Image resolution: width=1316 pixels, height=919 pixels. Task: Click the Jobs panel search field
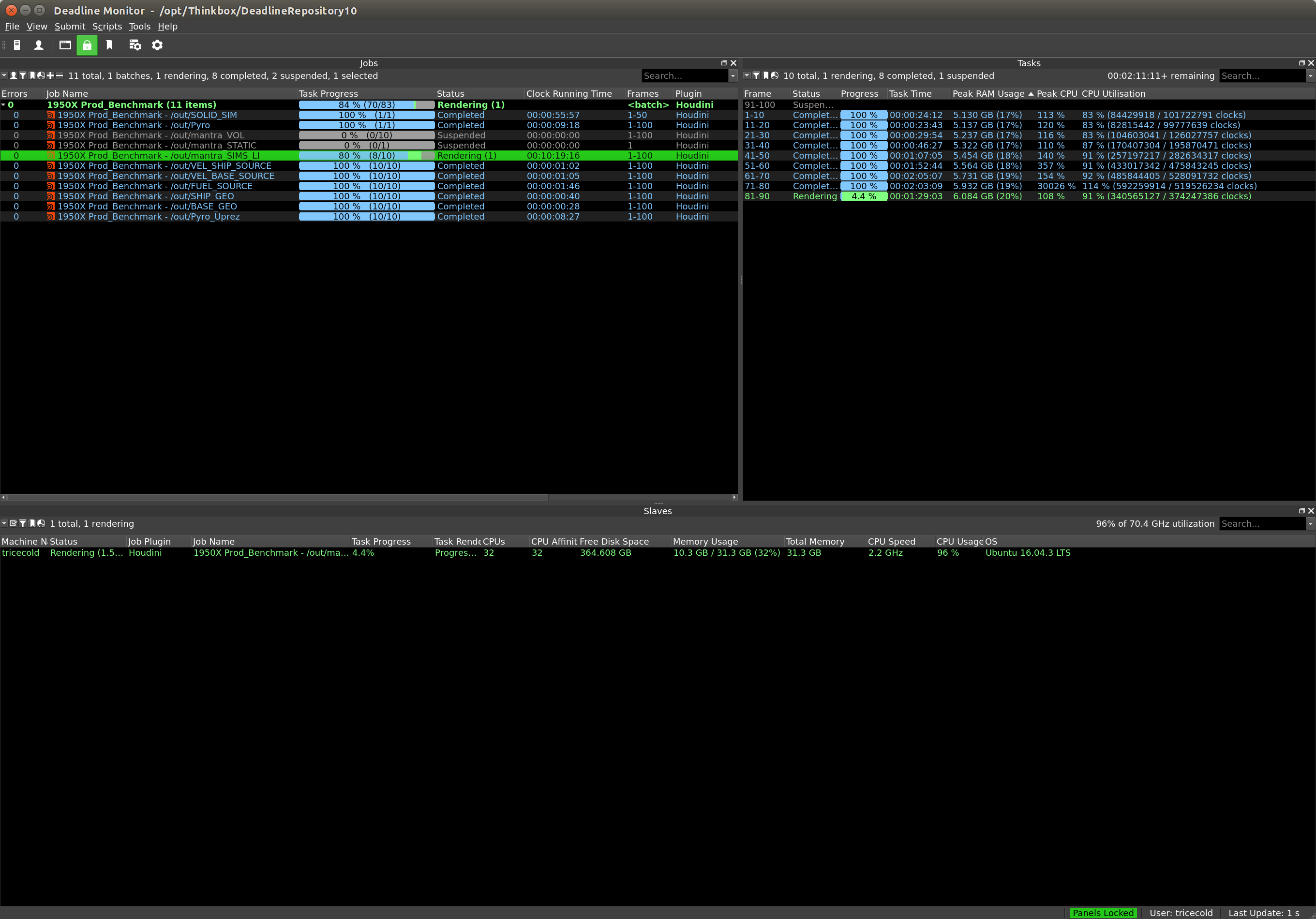tap(685, 75)
